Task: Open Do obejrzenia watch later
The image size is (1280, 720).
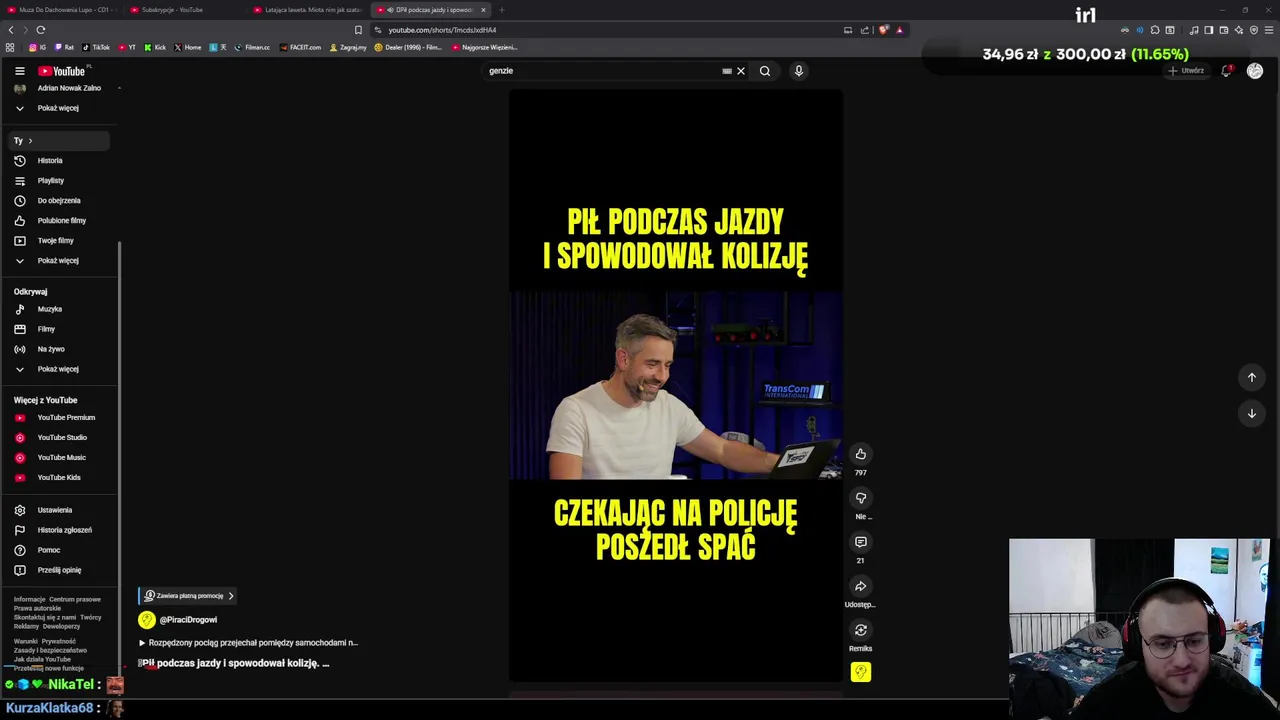Action: click(x=60, y=200)
